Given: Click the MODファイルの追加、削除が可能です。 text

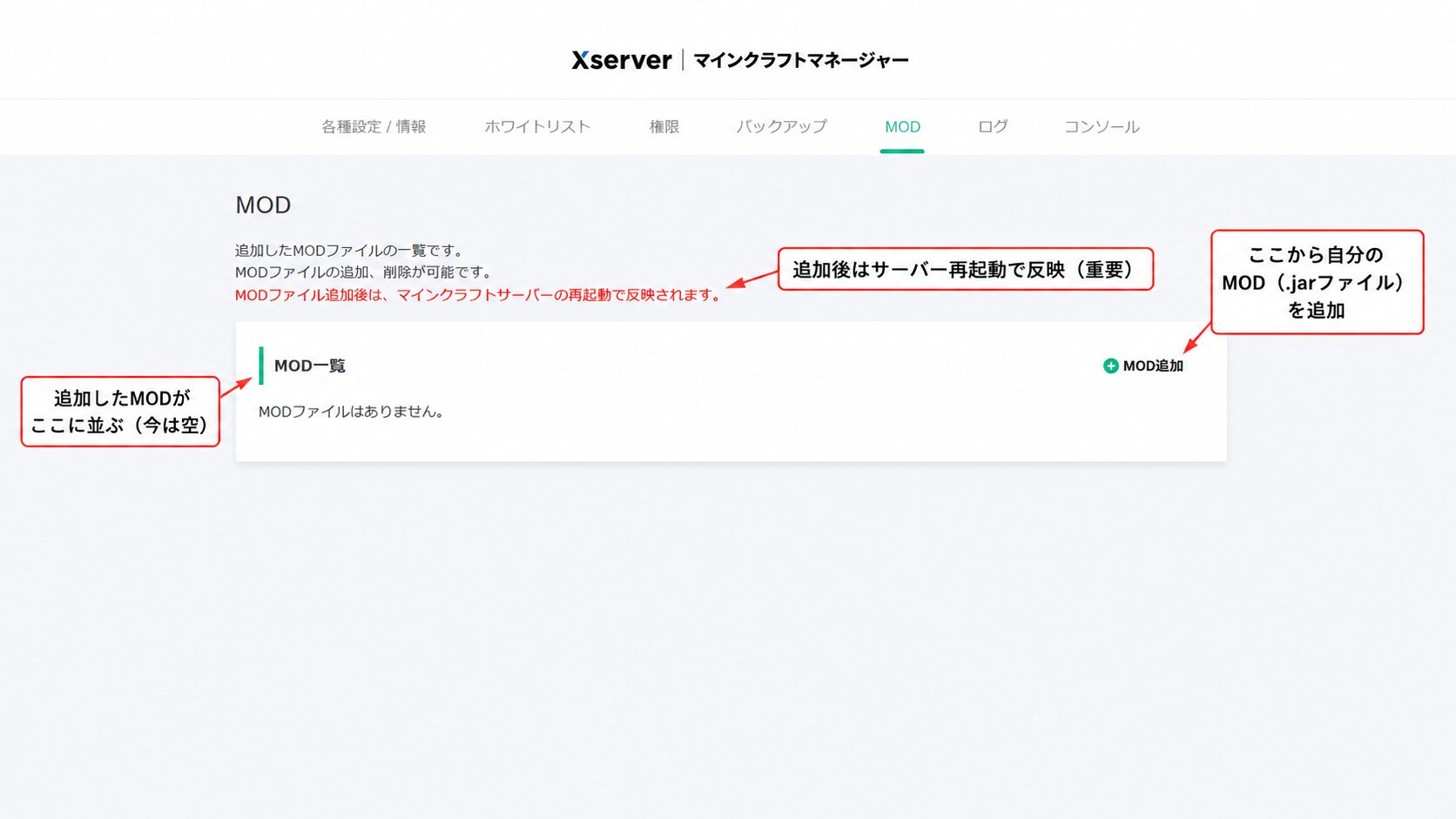Looking at the screenshot, I should click(x=364, y=272).
